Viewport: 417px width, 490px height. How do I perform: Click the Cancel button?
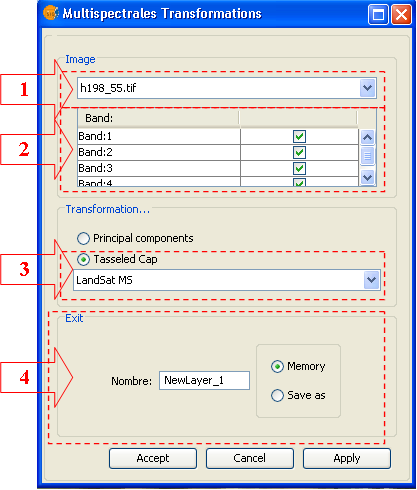coord(250,458)
